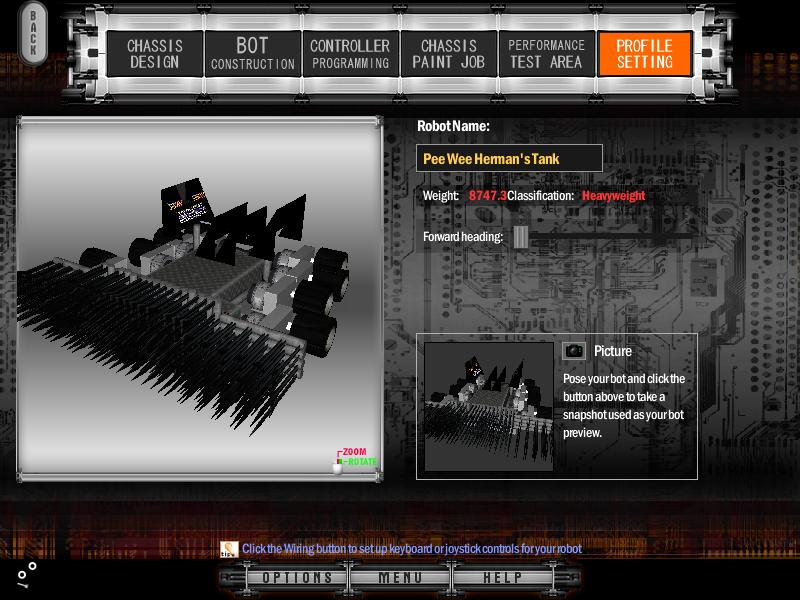
Task: Select the Chassis Paint Job tab
Action: tap(448, 54)
